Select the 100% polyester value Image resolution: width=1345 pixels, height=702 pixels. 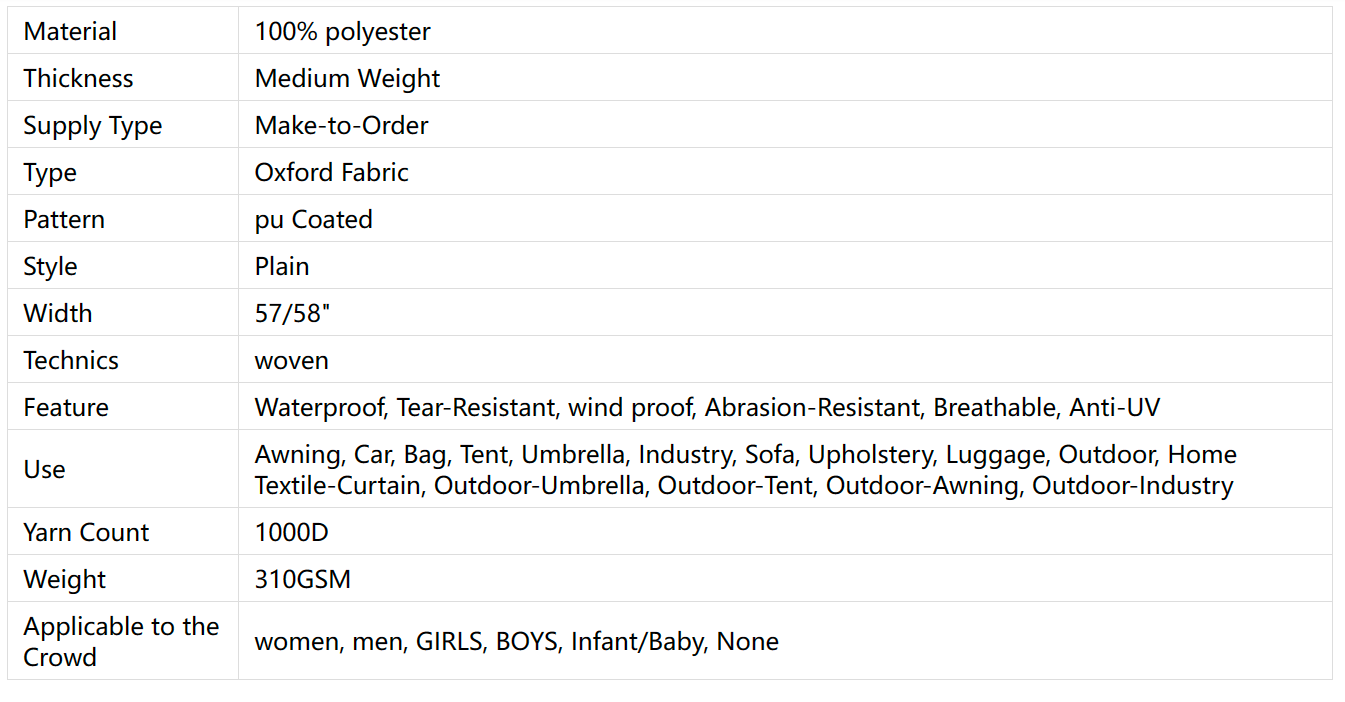click(342, 31)
